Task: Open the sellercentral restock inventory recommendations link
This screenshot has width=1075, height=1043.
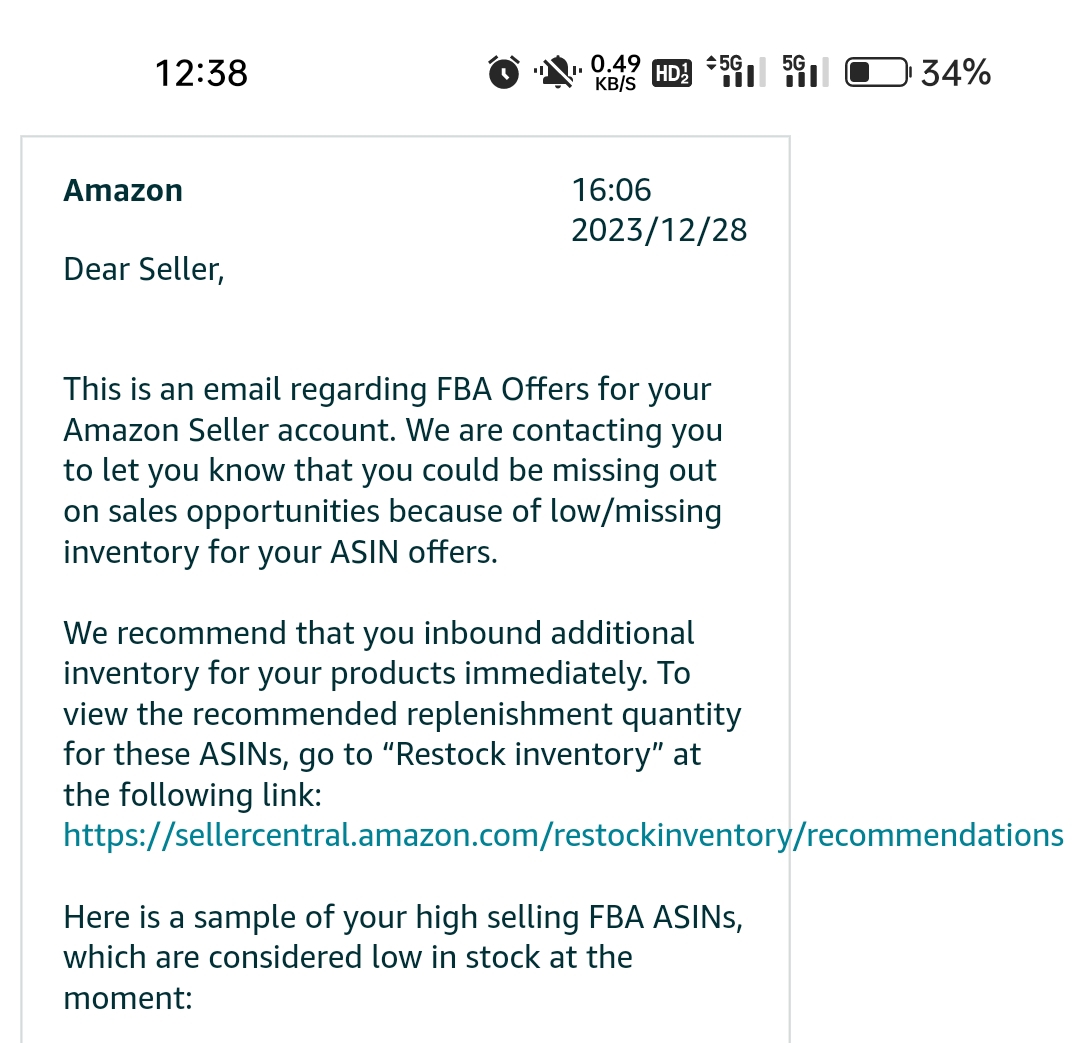Action: pos(563,835)
